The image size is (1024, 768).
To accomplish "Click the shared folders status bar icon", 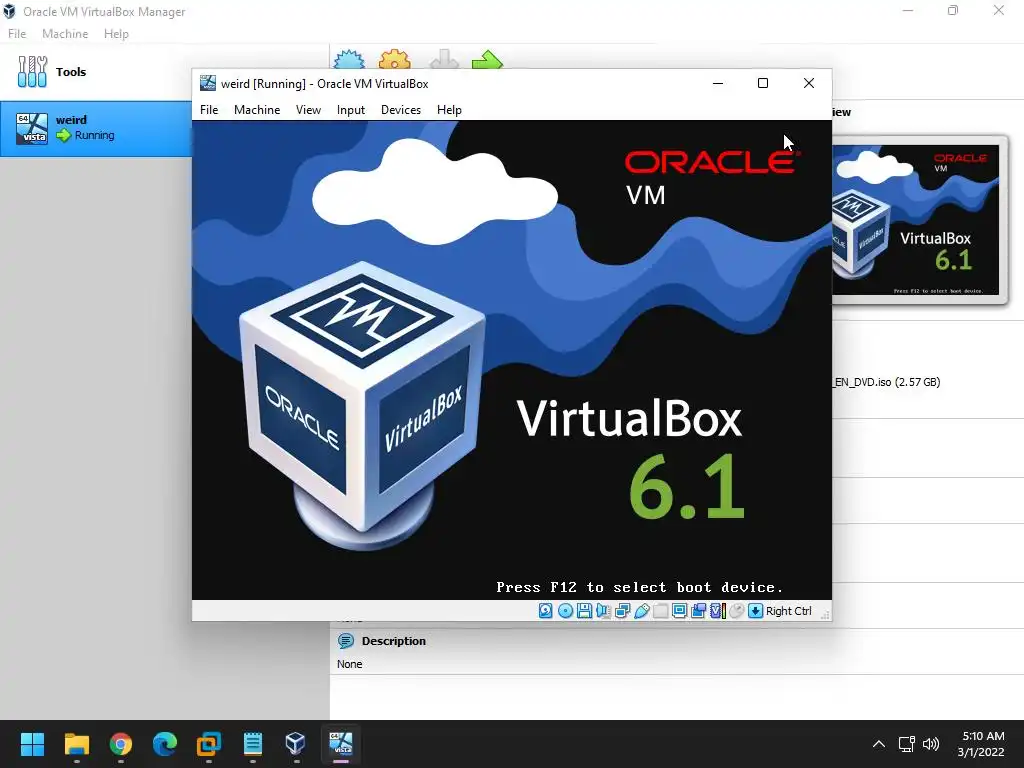I will coord(660,611).
